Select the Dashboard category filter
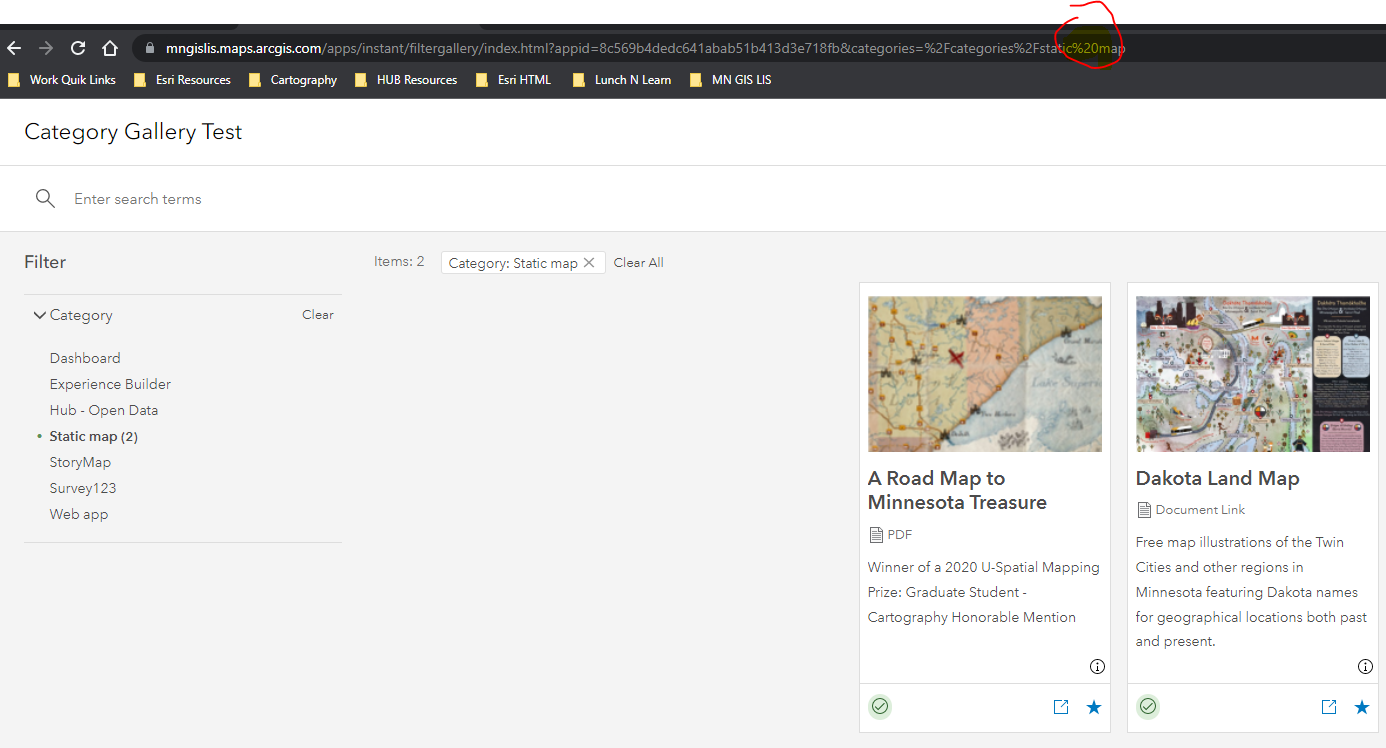 85,358
